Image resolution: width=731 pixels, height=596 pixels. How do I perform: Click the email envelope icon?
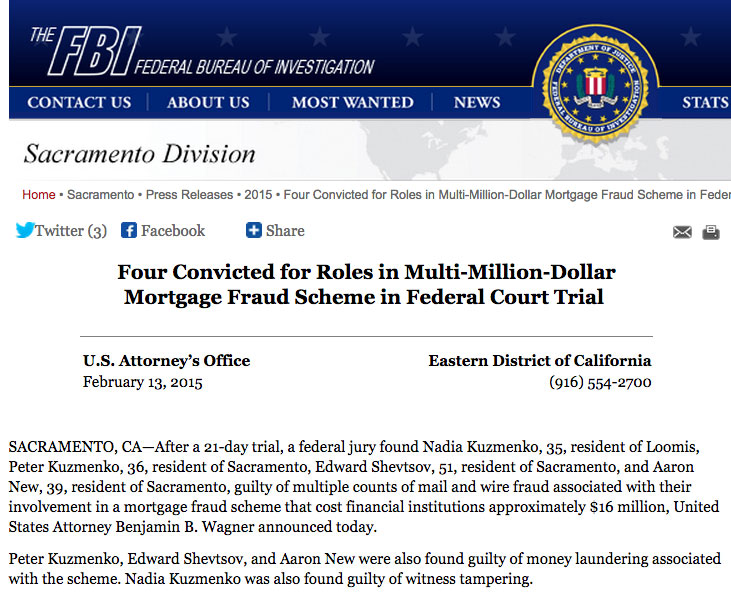point(682,232)
